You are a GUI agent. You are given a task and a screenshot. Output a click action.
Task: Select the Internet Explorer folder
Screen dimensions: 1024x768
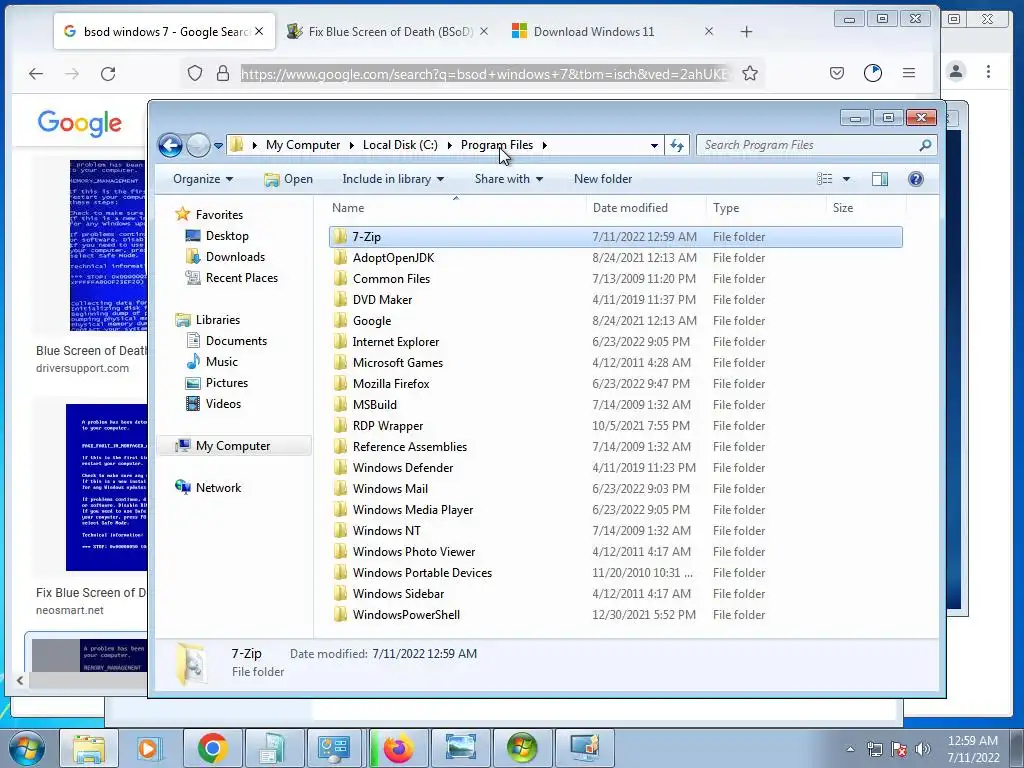pos(396,342)
